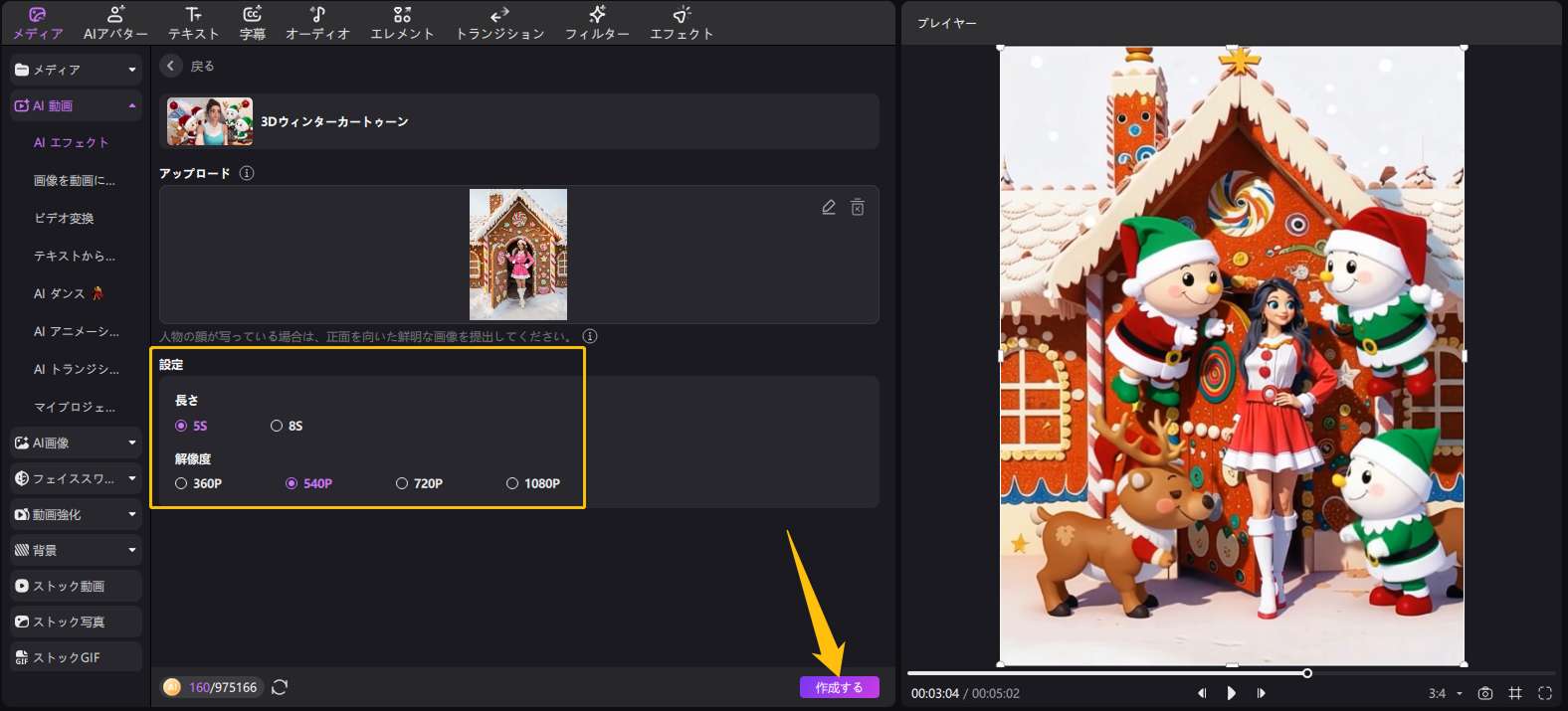Click the crop icon in the player
The image size is (1568, 711).
coord(1515,693)
